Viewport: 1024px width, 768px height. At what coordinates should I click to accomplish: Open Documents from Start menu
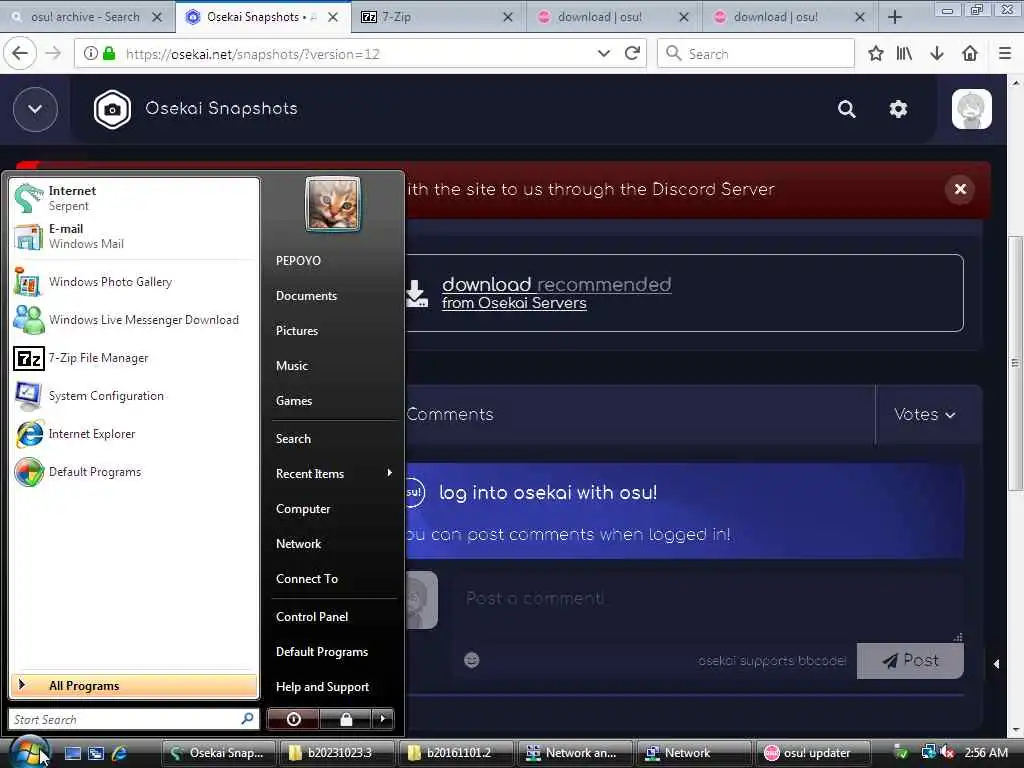coord(333,296)
